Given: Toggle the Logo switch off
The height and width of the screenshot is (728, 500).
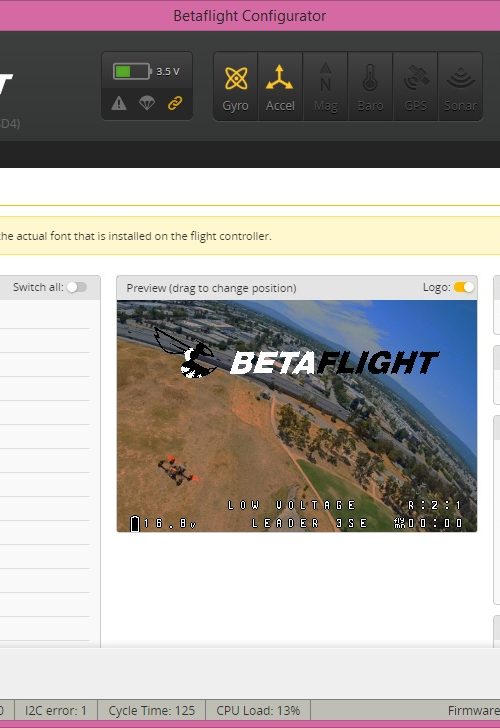Looking at the screenshot, I should 464,287.
